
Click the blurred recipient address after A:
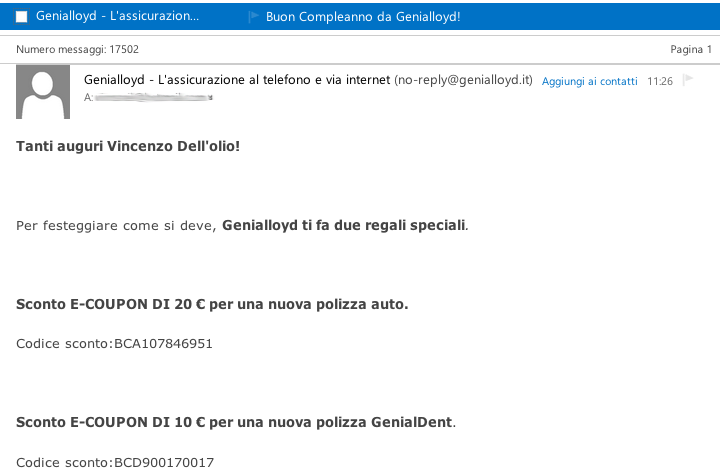click(154, 97)
